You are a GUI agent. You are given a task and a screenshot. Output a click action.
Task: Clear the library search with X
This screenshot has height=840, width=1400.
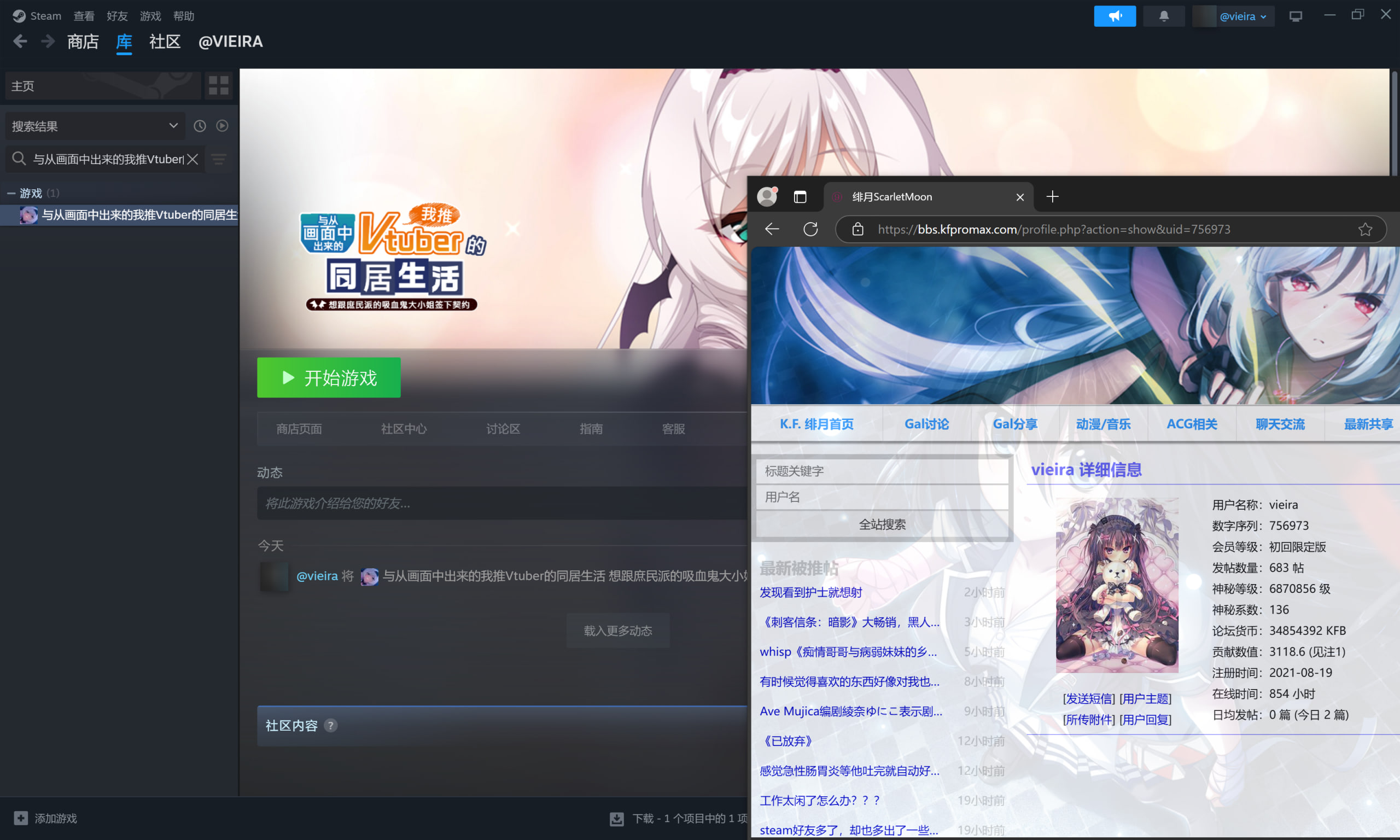193,159
